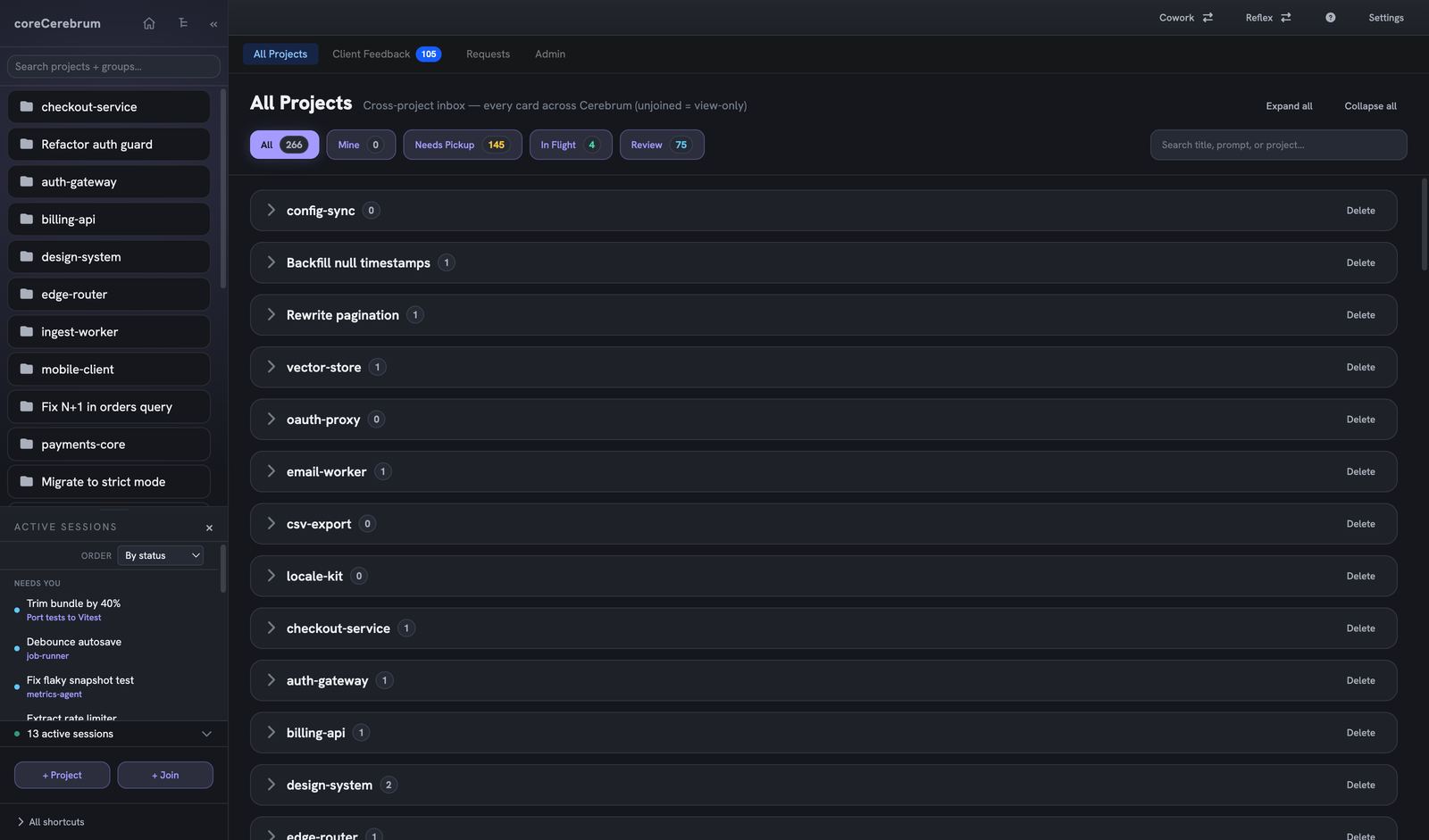Switch to the All Projects tab
Image resolution: width=1429 pixels, height=840 pixels.
coord(280,54)
